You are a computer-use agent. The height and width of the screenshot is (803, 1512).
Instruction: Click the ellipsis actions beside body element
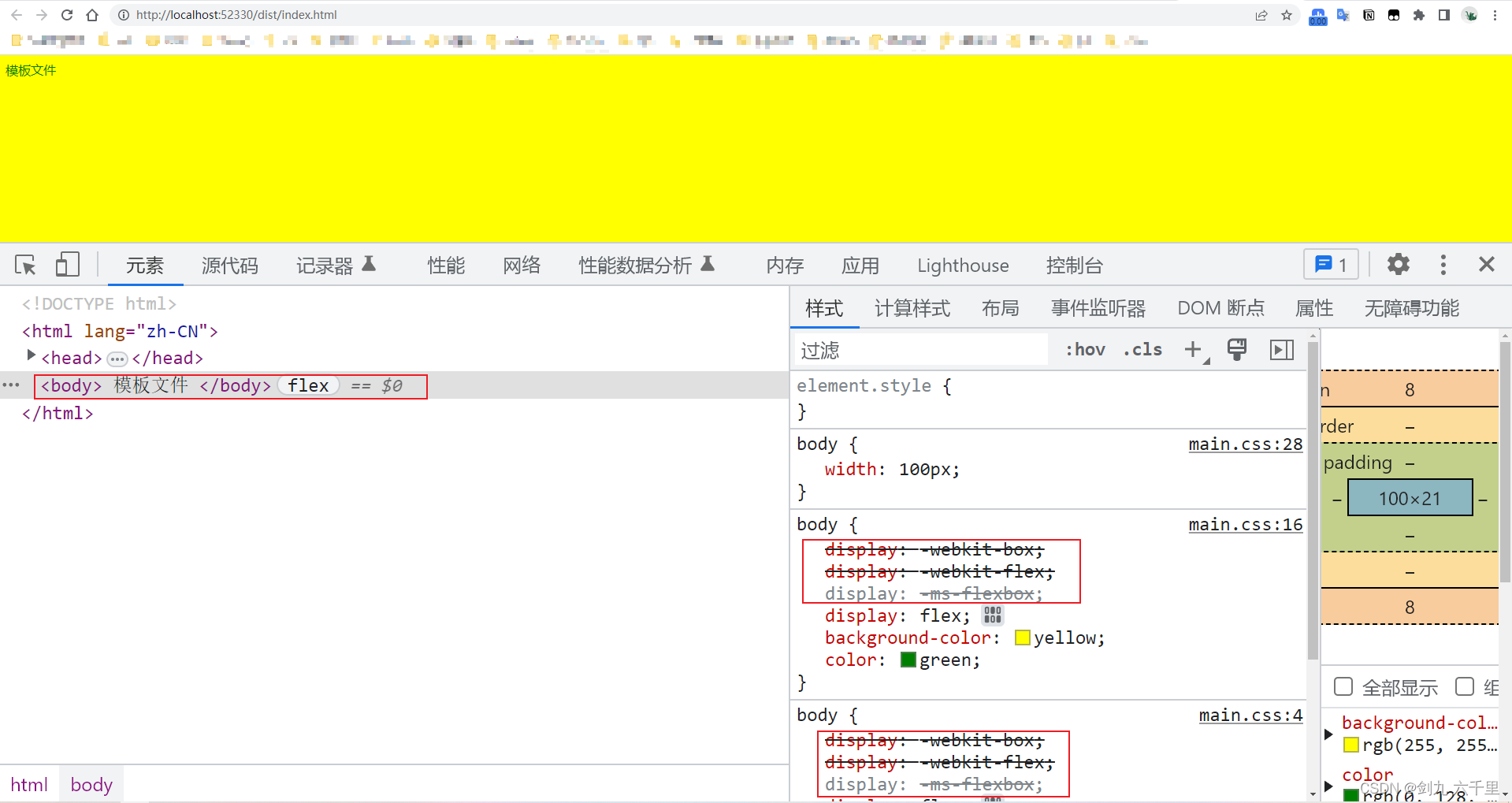11,385
